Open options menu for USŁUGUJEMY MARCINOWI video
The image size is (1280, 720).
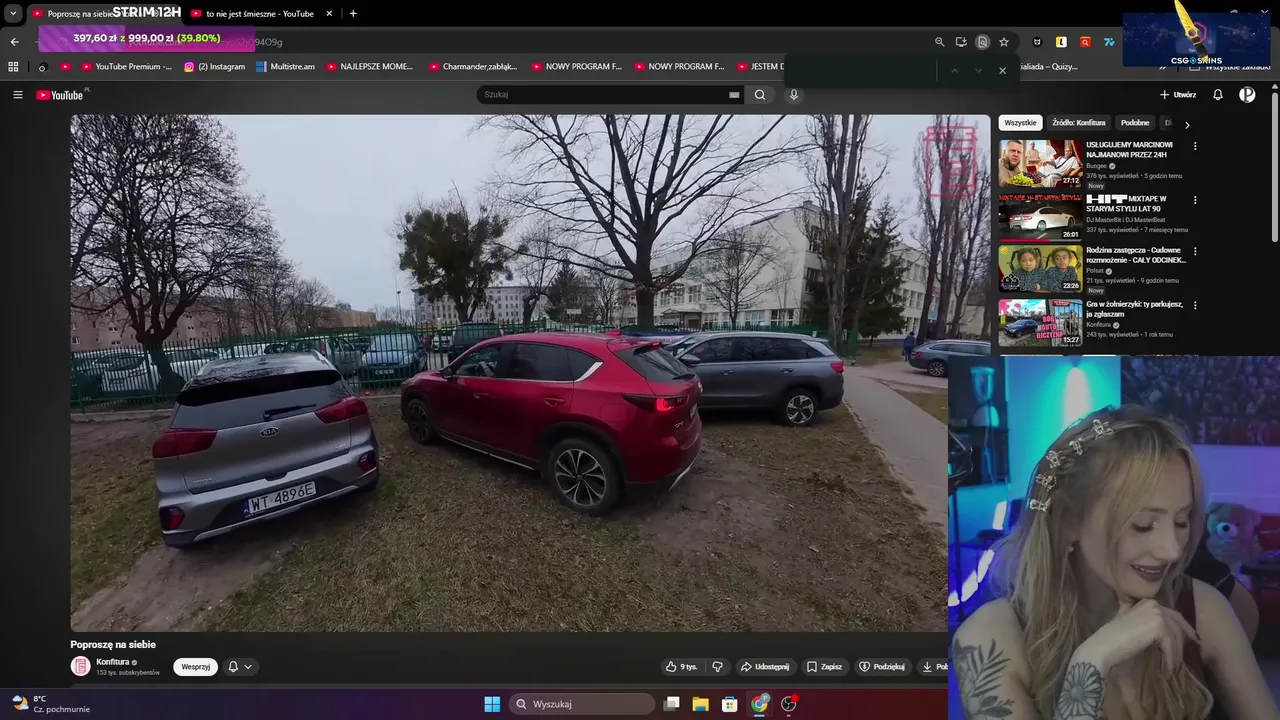click(1195, 146)
